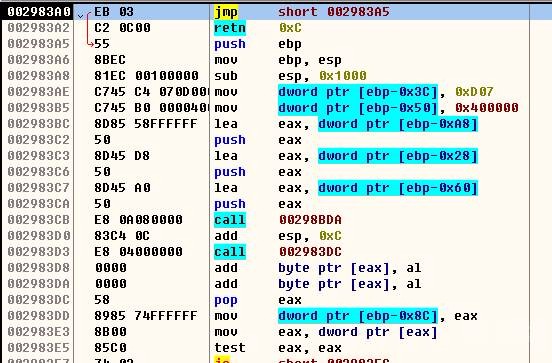
Task: Click operand 'dword ptr [ebp-0x50]'
Action: (358, 108)
